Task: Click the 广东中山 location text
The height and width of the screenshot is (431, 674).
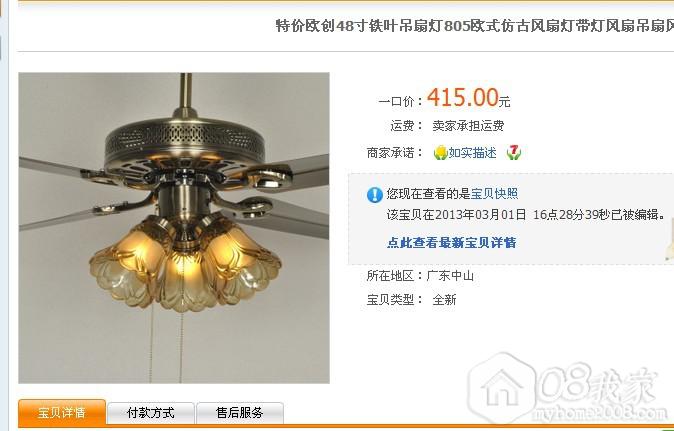Action: point(450,276)
